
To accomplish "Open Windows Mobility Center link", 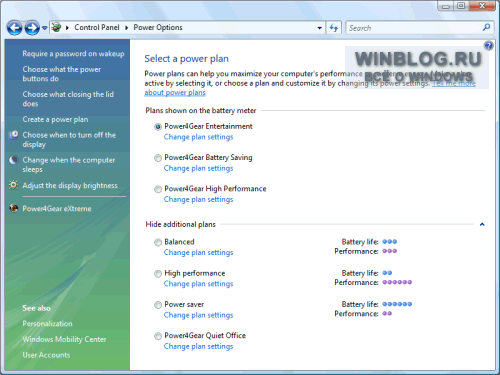I will [x=64, y=339].
